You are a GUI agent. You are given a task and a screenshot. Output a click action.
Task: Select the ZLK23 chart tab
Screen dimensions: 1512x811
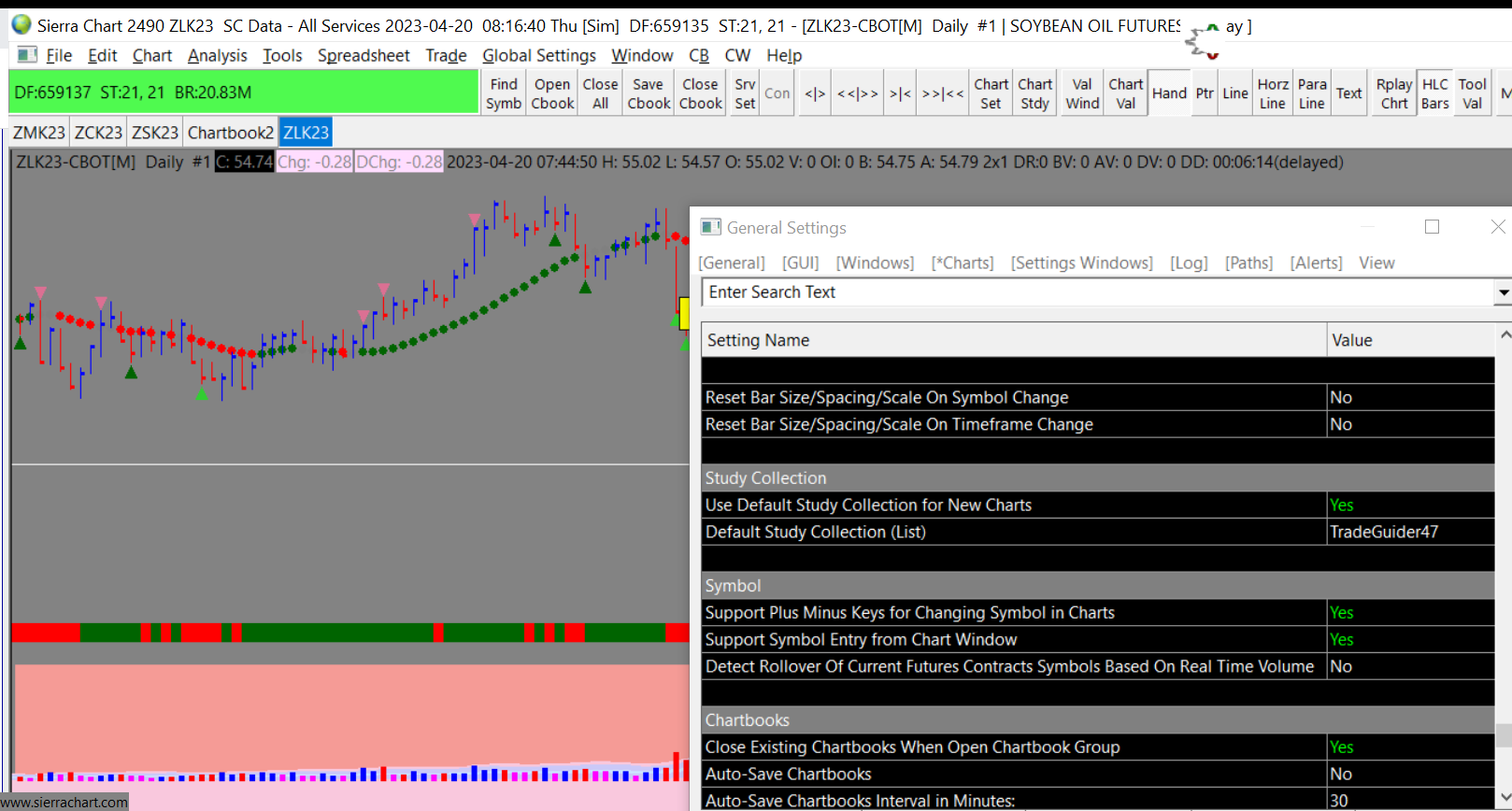[306, 133]
